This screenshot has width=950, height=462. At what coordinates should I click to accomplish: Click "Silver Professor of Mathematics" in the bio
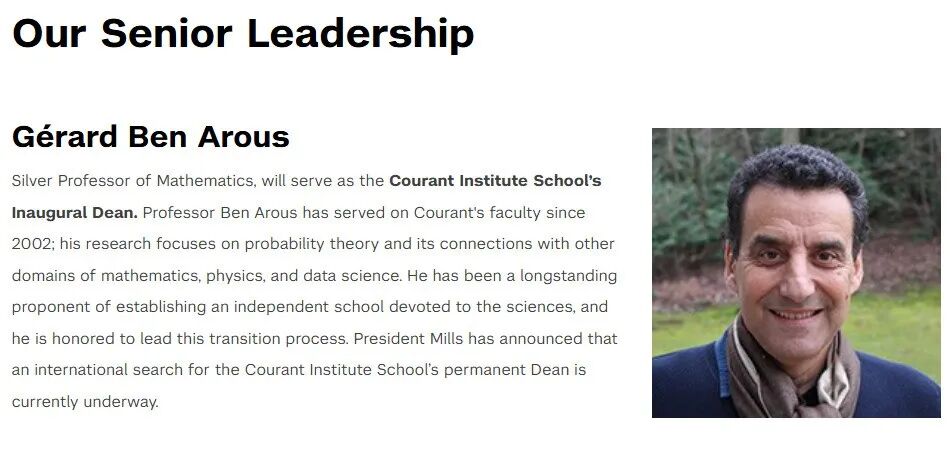coord(132,181)
